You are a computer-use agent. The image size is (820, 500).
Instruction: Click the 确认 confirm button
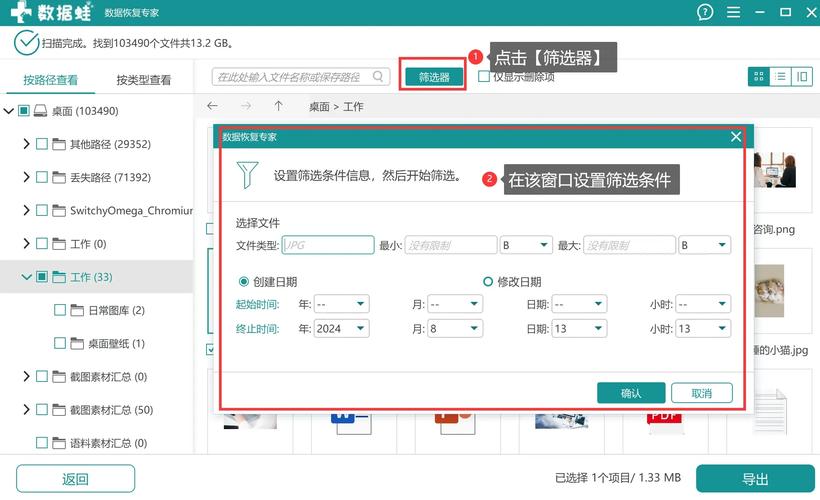(x=631, y=393)
